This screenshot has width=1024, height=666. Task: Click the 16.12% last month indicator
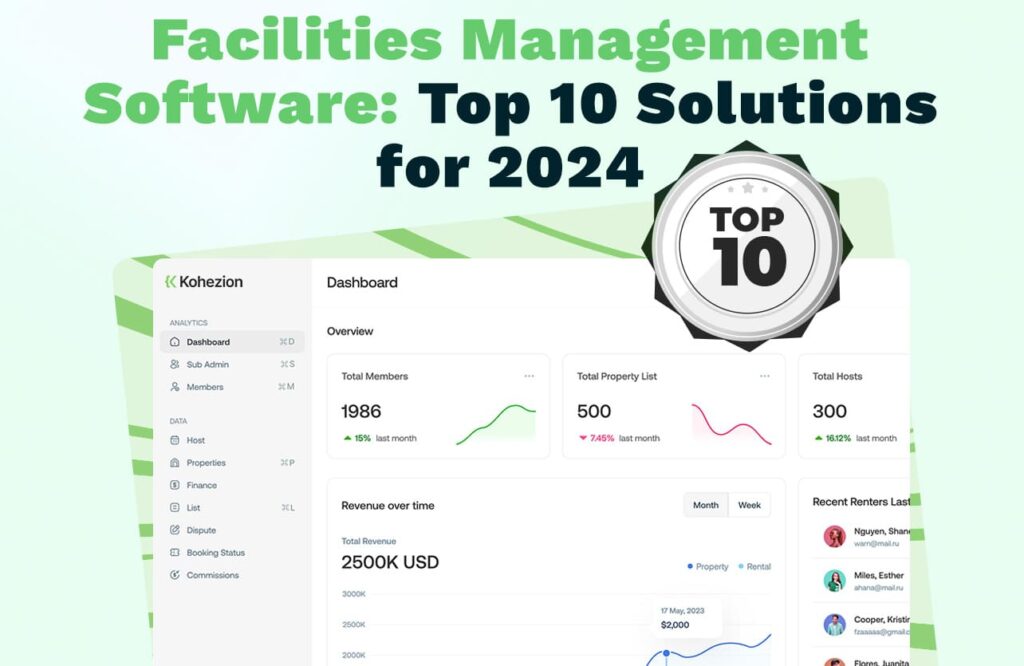(856, 438)
